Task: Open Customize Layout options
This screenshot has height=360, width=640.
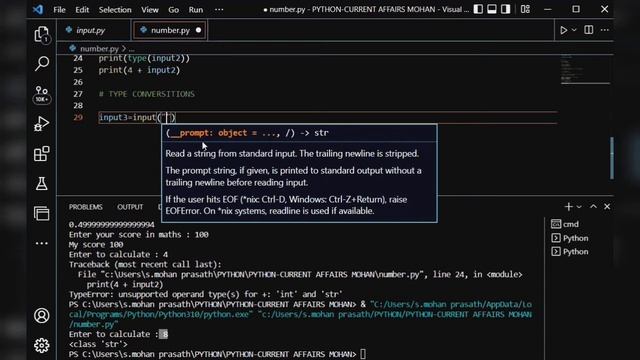Action: coord(525,9)
